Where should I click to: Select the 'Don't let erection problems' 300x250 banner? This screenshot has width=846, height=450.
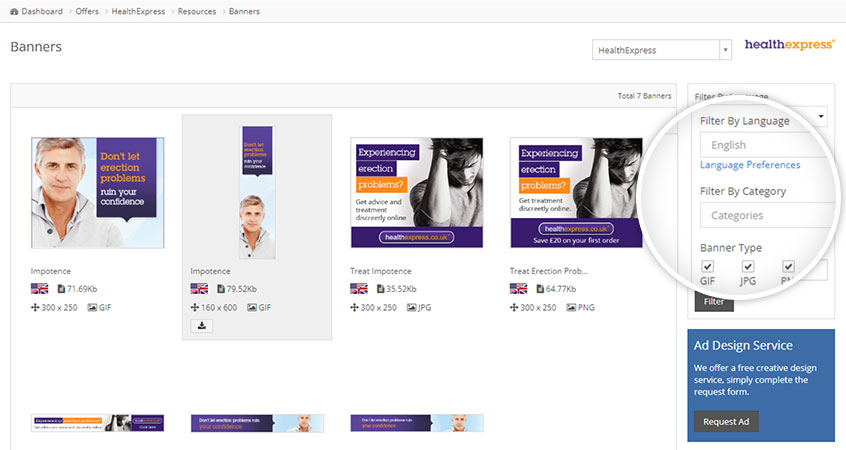tap(98, 193)
